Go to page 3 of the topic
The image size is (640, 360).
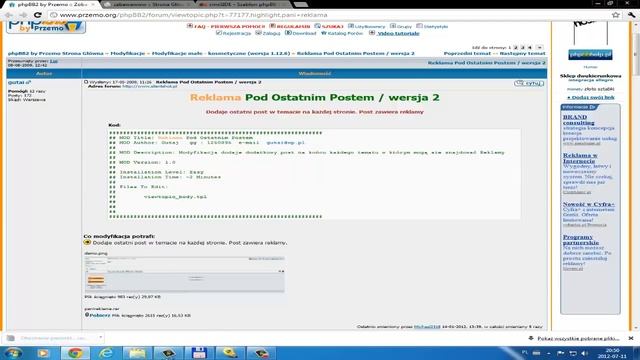point(522,48)
